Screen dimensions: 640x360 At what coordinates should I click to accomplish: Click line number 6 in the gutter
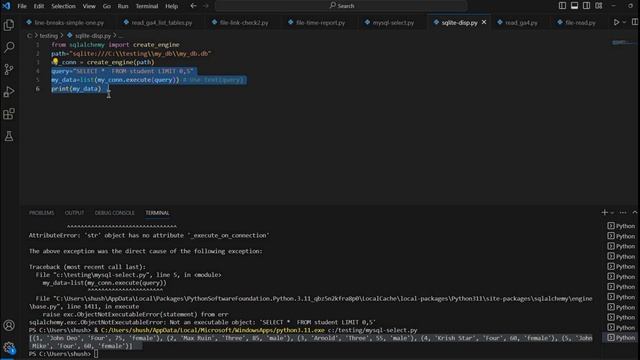click(x=38, y=89)
